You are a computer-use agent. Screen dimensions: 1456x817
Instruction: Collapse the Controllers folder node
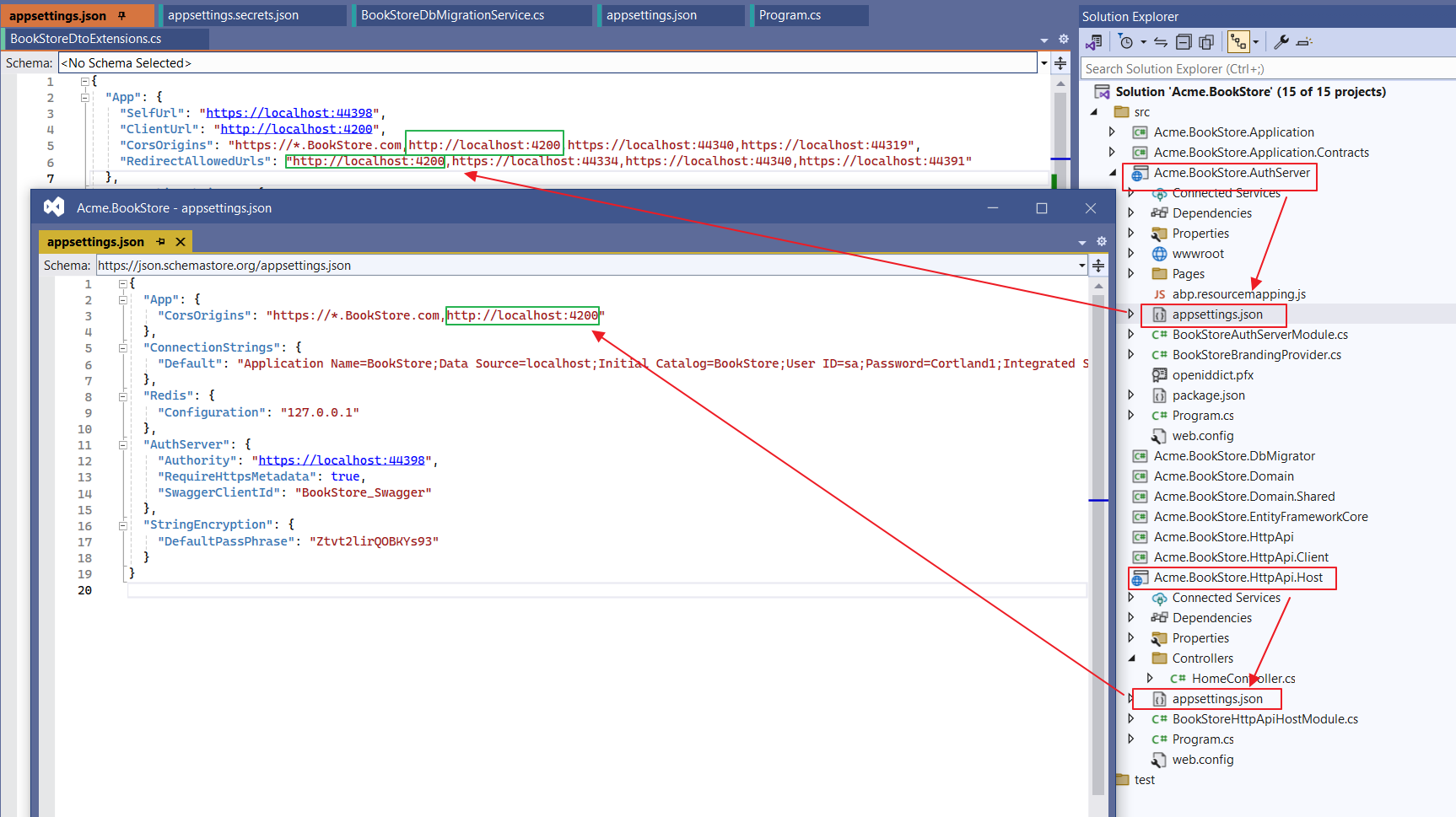point(1132,658)
